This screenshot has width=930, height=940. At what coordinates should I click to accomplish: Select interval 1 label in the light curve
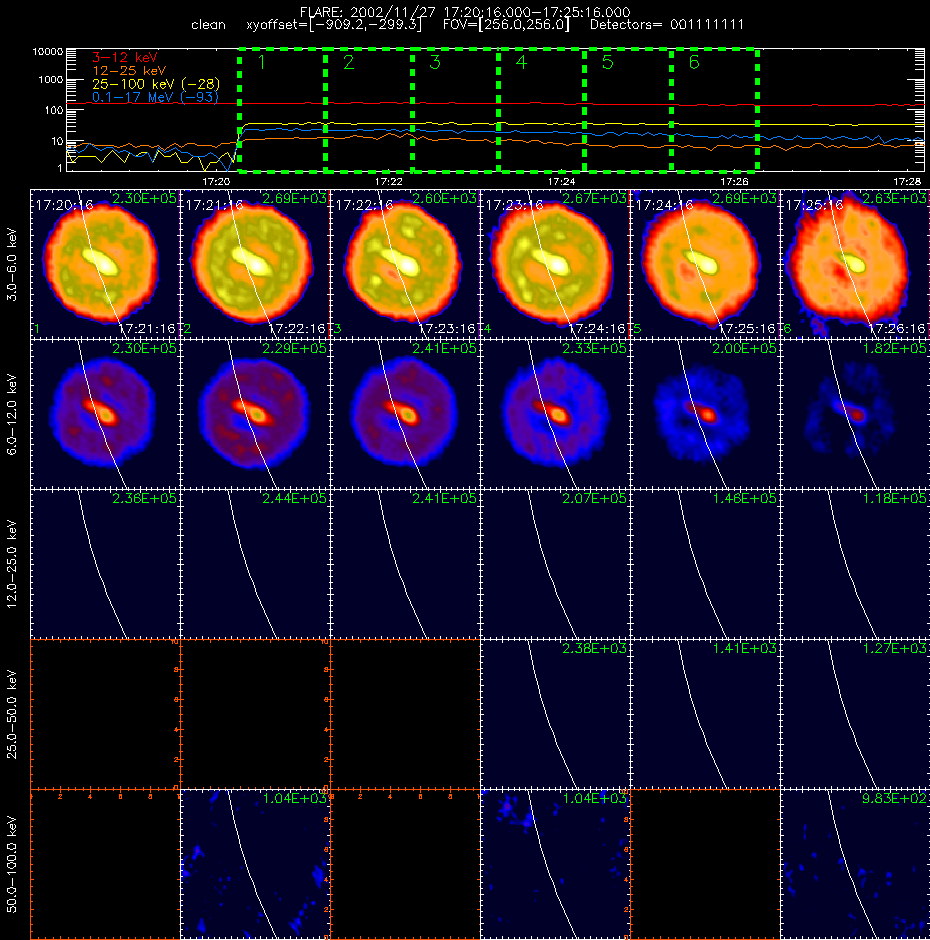coord(261,62)
